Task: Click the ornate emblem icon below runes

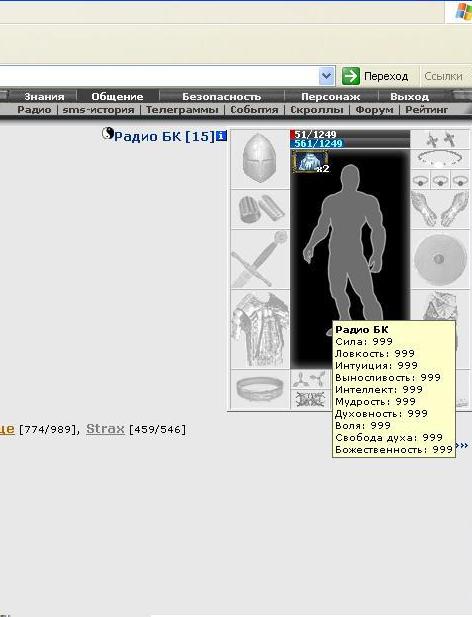Action: click(310, 400)
